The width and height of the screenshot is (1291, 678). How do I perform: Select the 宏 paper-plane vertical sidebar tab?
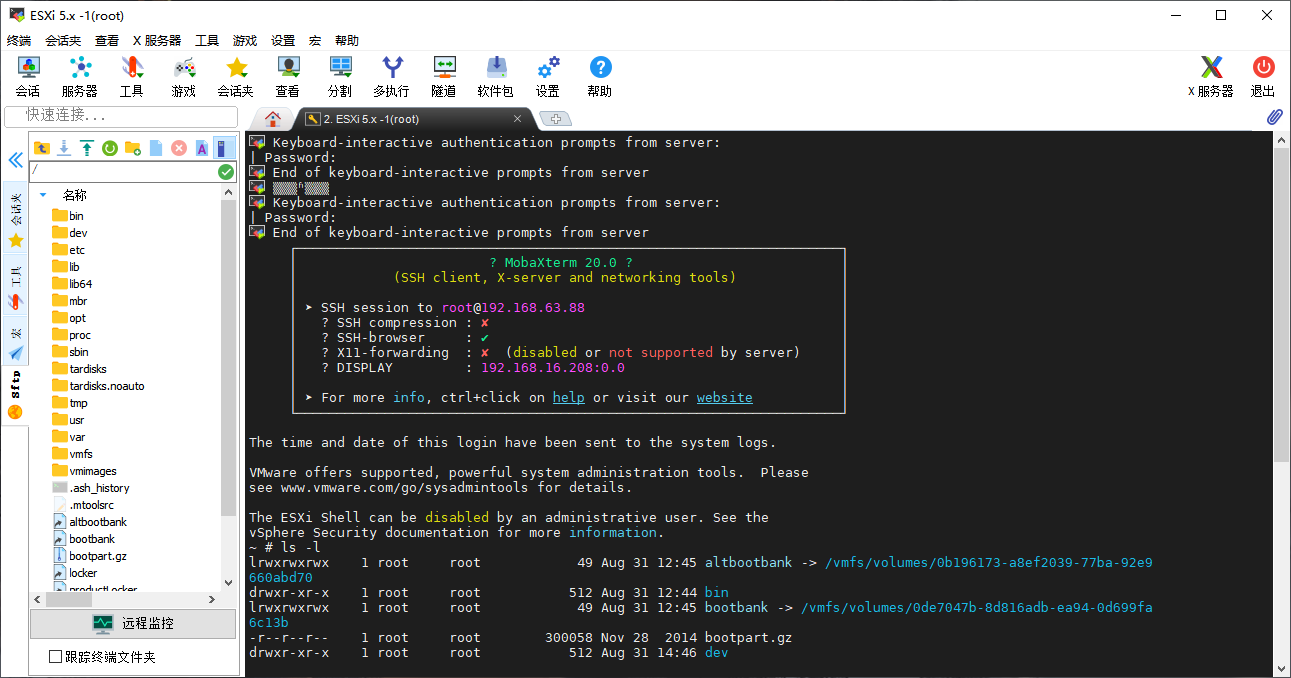coord(15,341)
